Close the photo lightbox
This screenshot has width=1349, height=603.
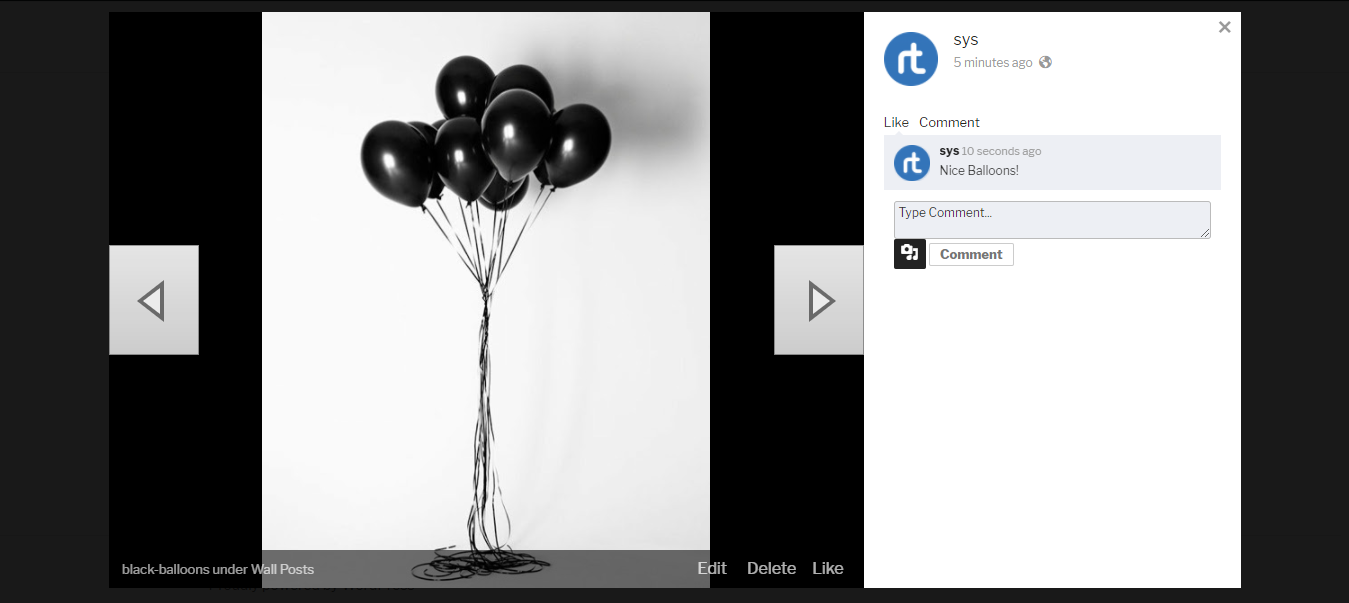click(x=1224, y=28)
